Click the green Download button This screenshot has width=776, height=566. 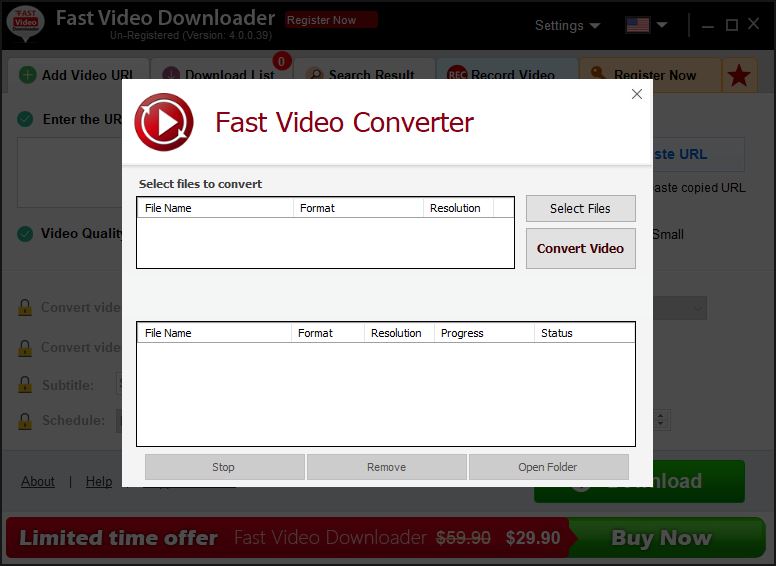pos(698,481)
